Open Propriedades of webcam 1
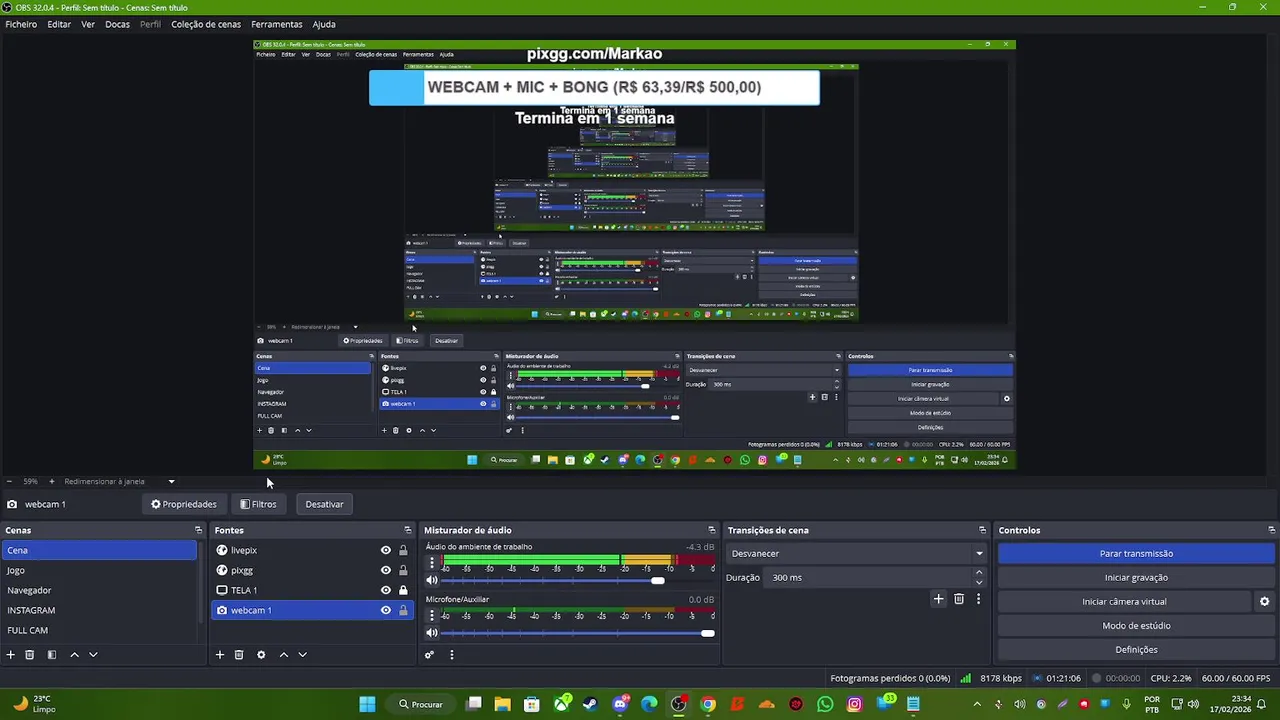This screenshot has height=720, width=1280. 183,504
